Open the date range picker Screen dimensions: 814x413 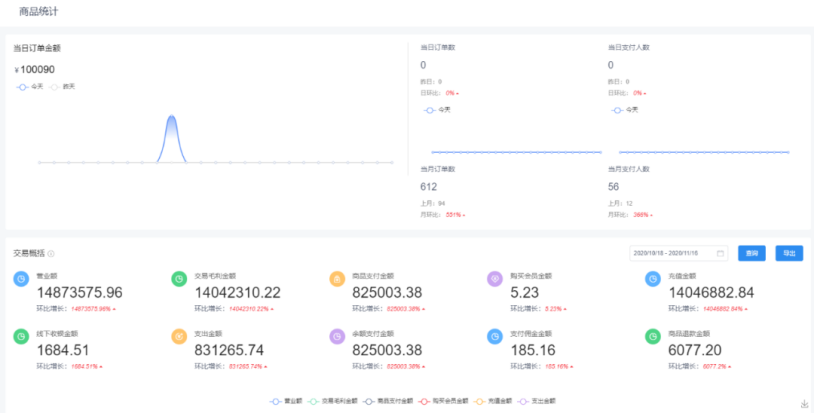[x=672, y=253]
